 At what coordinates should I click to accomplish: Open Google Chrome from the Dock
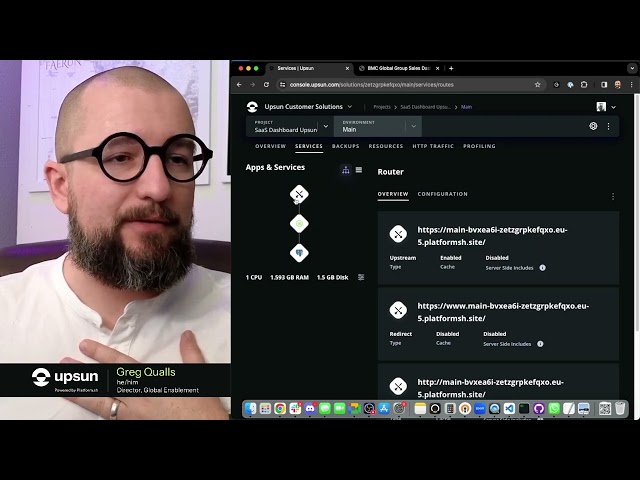point(280,409)
